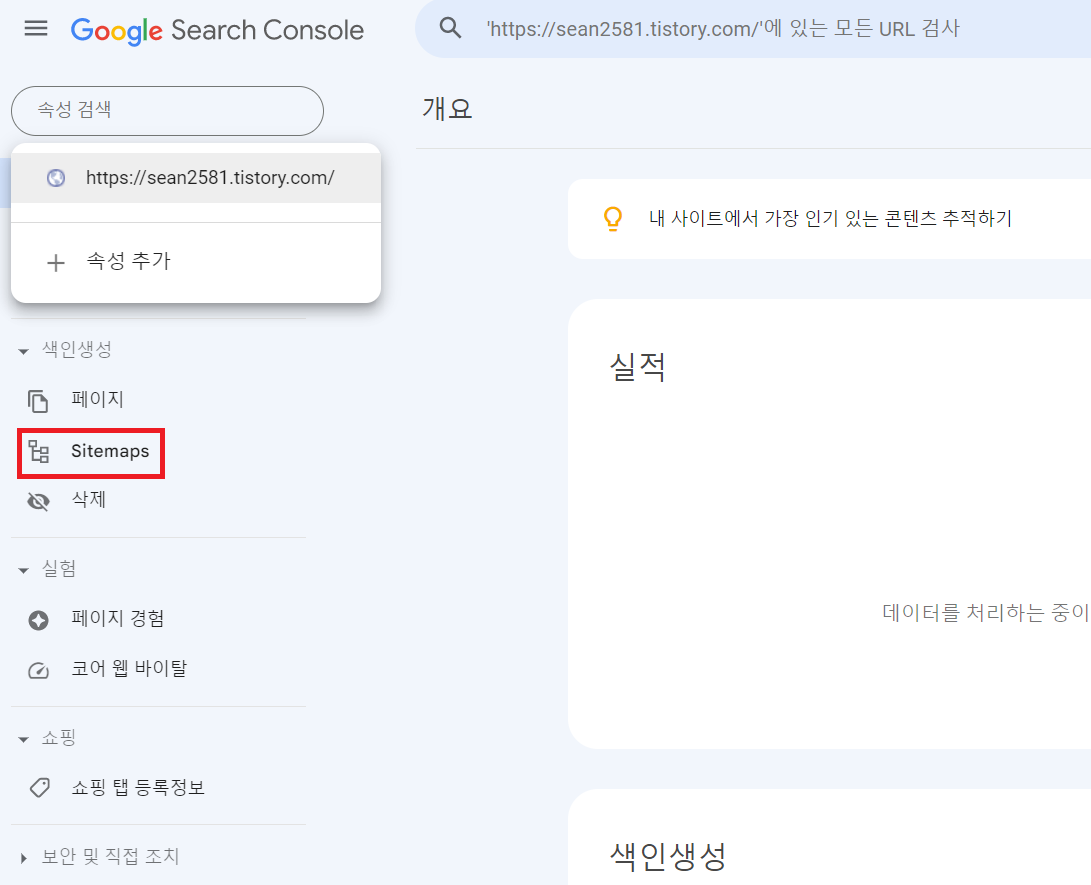1091x885 pixels.
Task: Click the speedometer icon for 코어 웹 바이탈
Action: pos(38,671)
